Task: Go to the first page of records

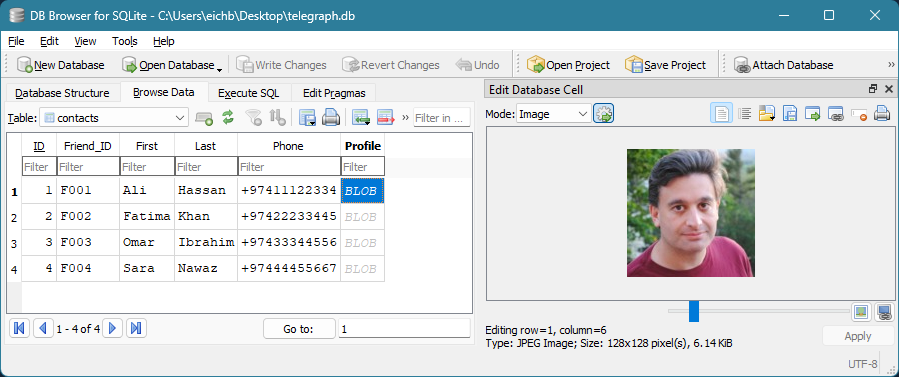Action: click(19, 328)
